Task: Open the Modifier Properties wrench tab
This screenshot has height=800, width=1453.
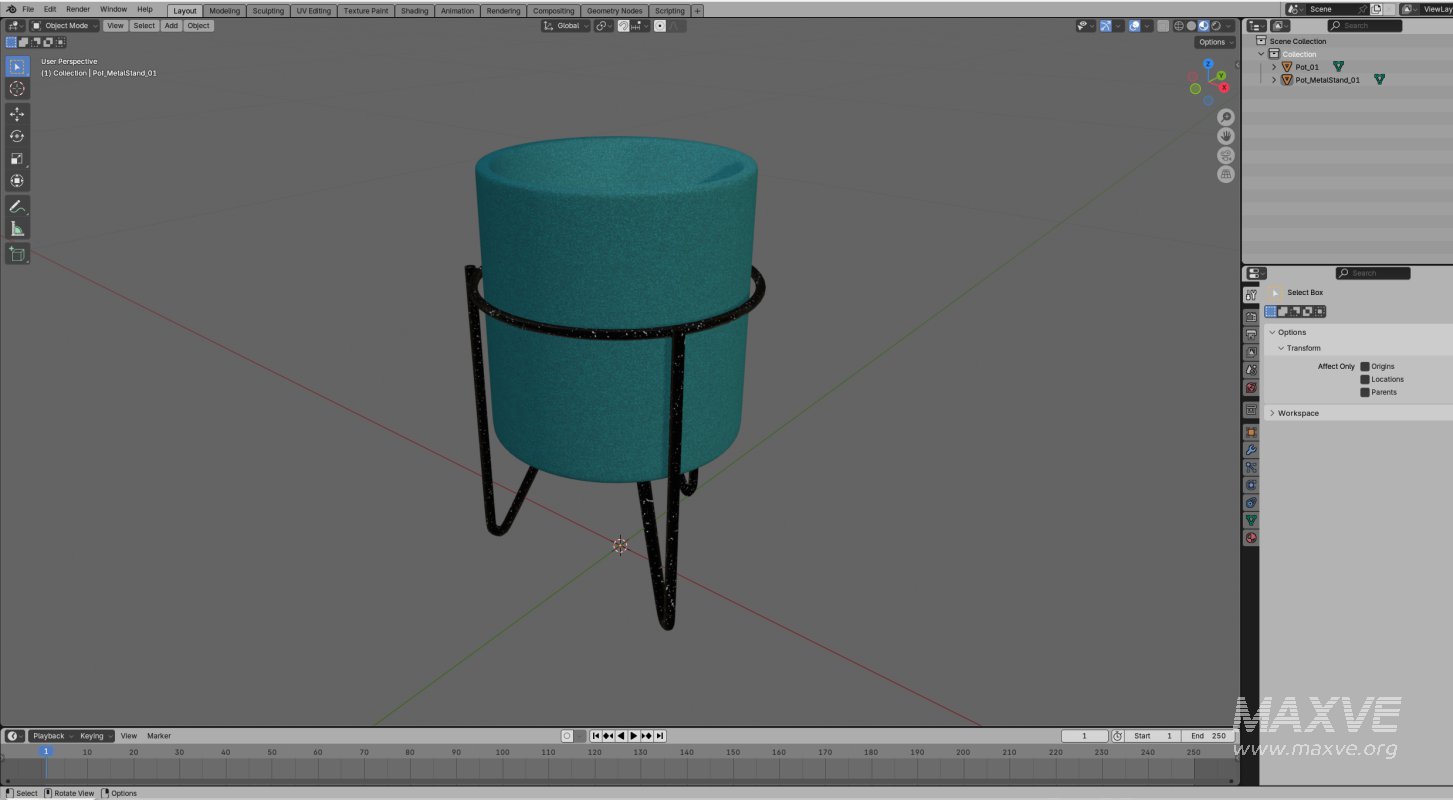Action: (1251, 451)
